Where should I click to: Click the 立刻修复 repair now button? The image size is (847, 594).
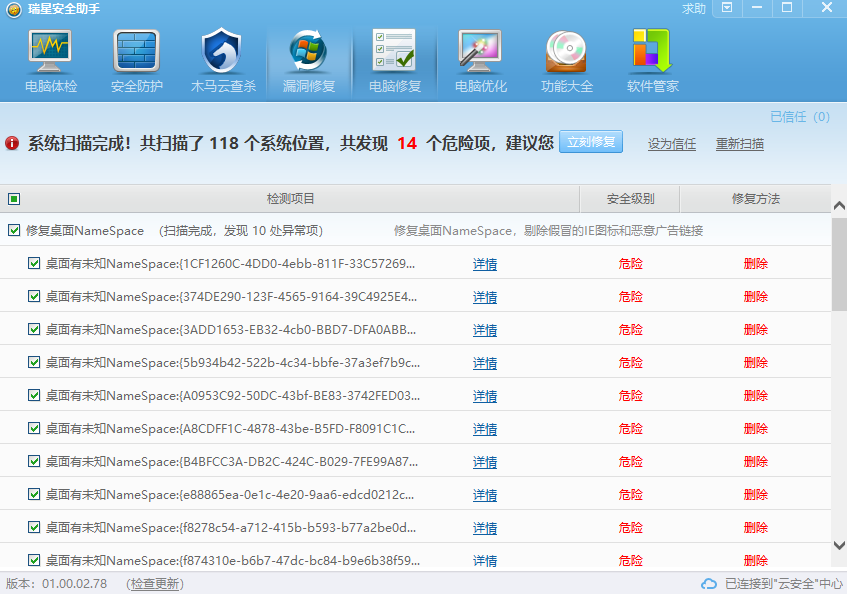click(x=590, y=142)
